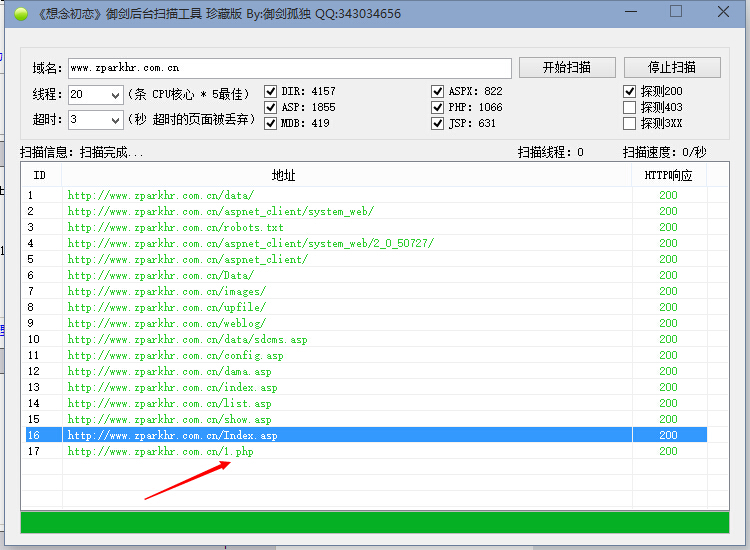Toggle the DIR: 4157 checkbox

(271, 91)
